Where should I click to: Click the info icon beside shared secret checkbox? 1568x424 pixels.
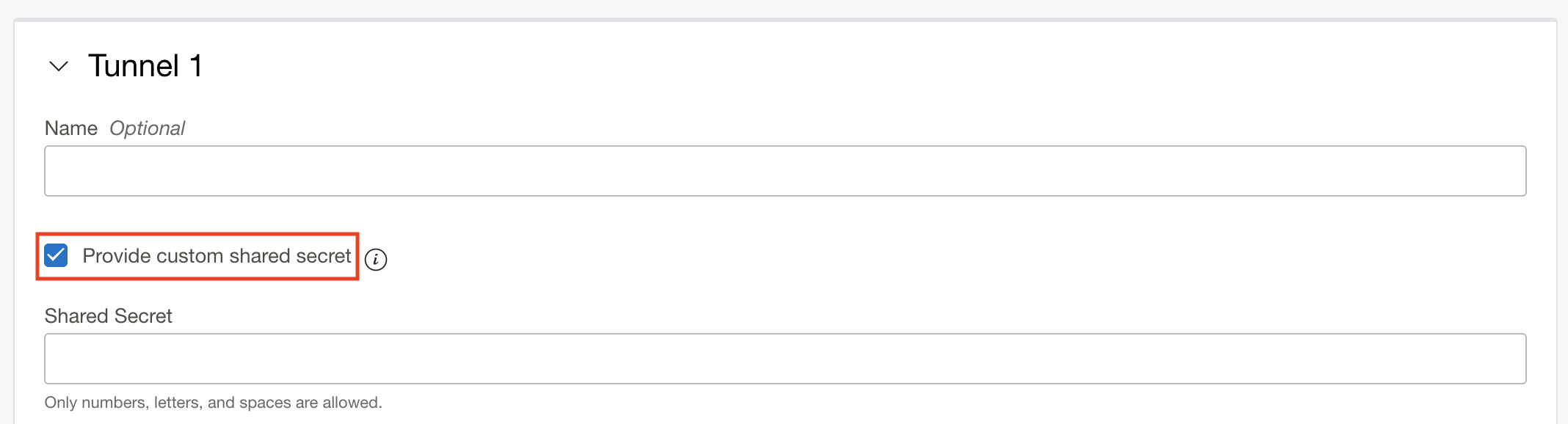click(376, 259)
